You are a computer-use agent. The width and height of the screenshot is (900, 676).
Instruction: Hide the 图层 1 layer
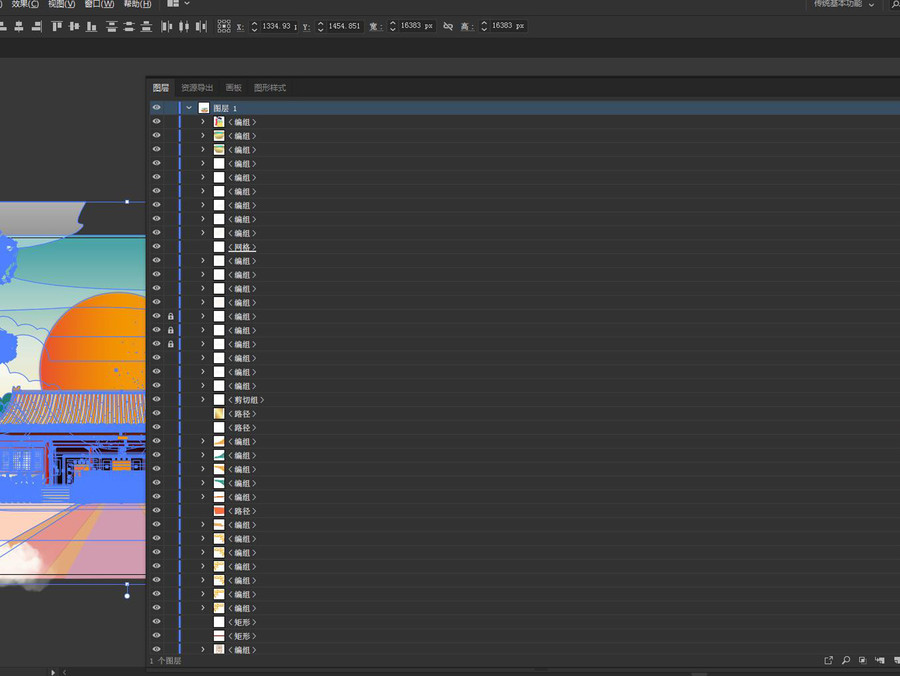(x=157, y=107)
